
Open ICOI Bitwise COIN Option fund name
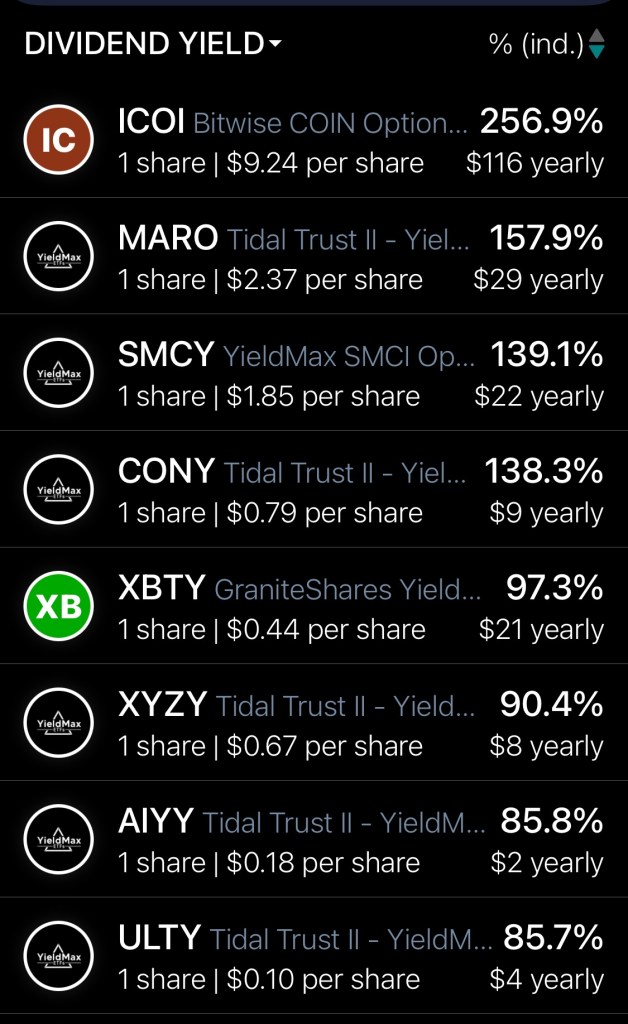pyautogui.click(x=330, y=123)
